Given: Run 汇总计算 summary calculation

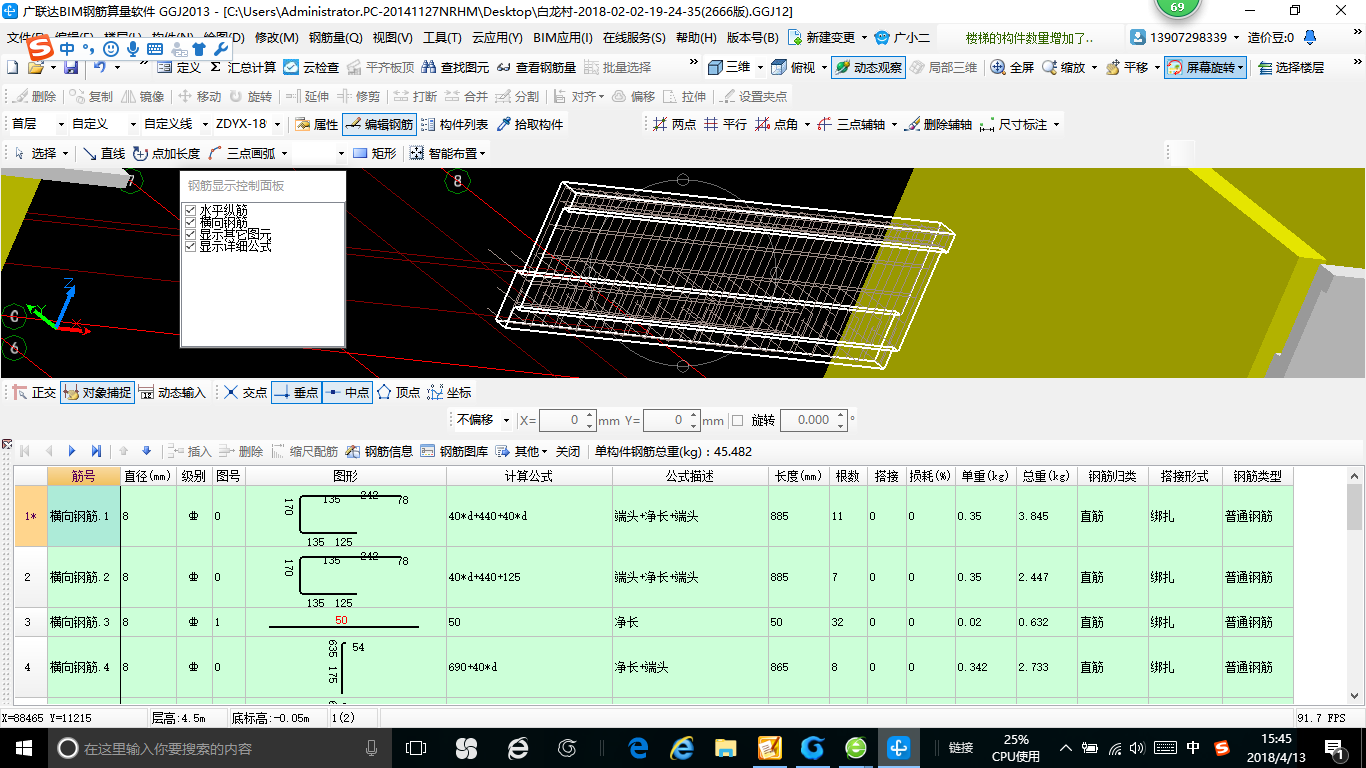Looking at the screenshot, I should 243,67.
